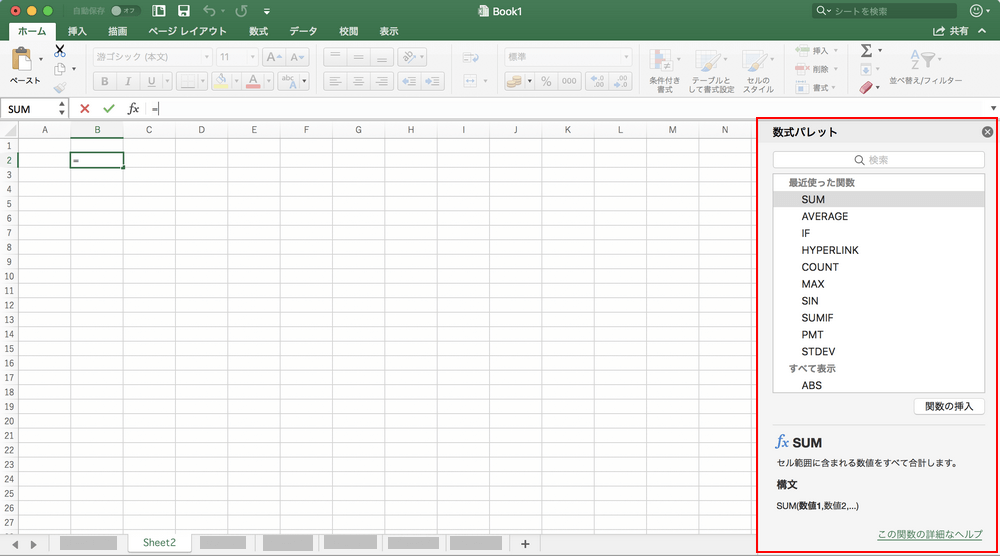Click the accounting currency format icon

[514, 81]
